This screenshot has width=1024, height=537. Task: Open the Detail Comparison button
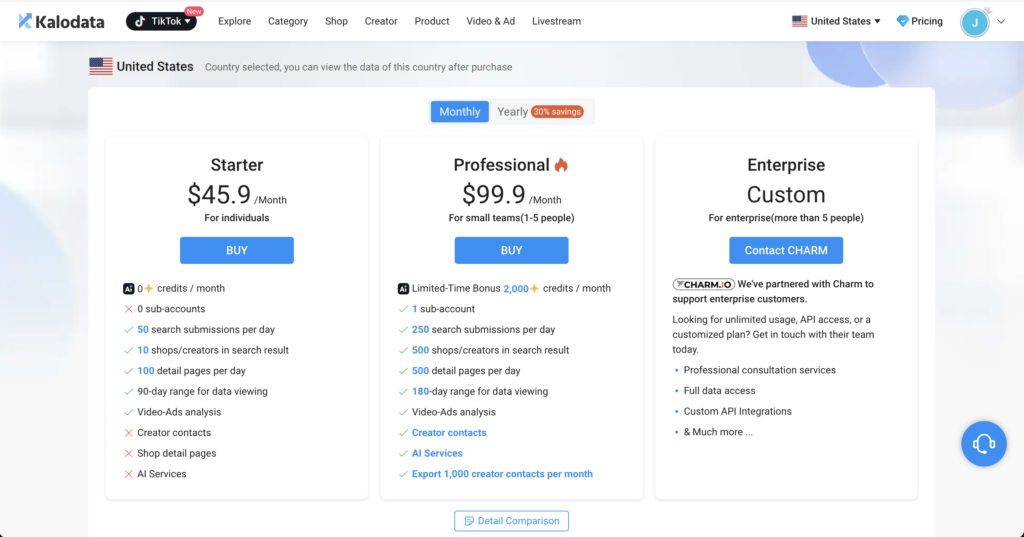tap(511, 521)
